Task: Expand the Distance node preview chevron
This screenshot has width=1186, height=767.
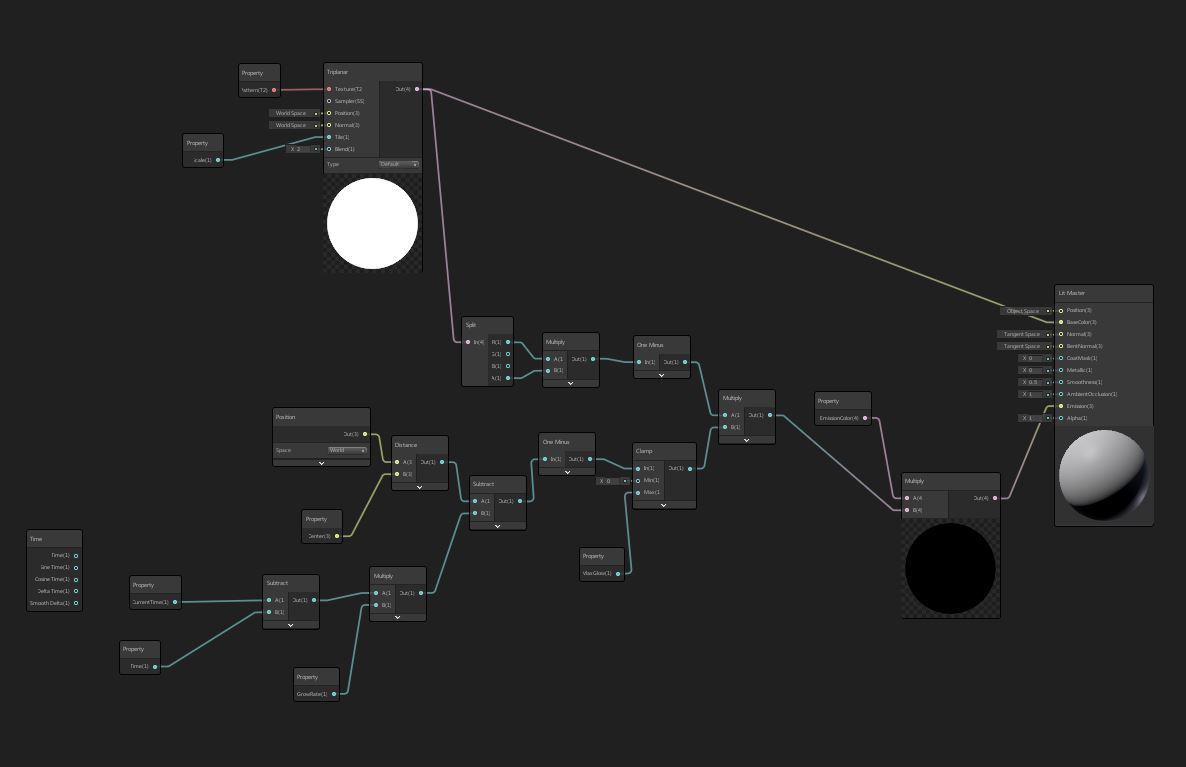Action: tap(419, 487)
